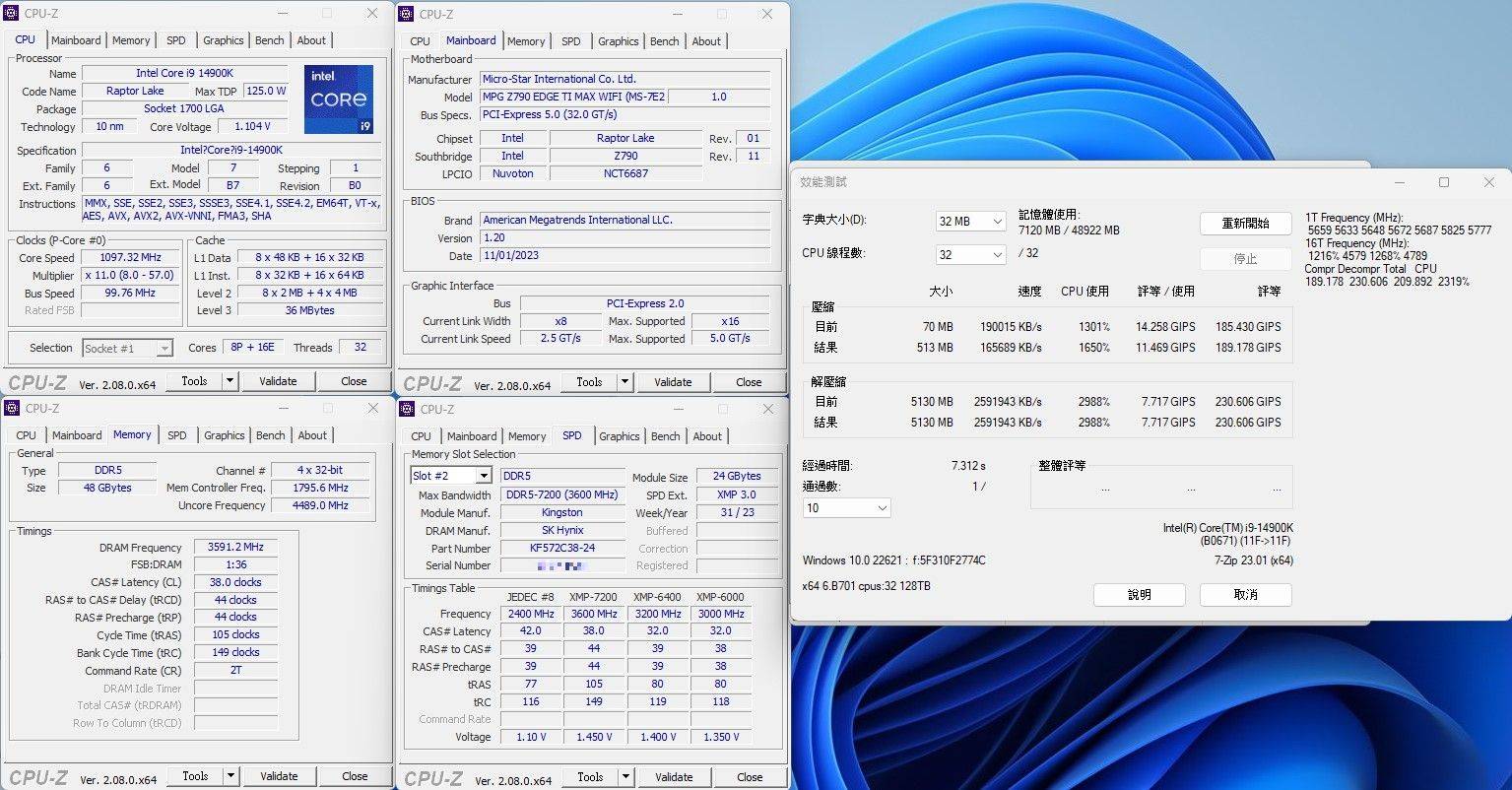The height and width of the screenshot is (790, 1512).
Task: Click the Uncore Frequency 4489.0 MHz value
Action: [320, 506]
